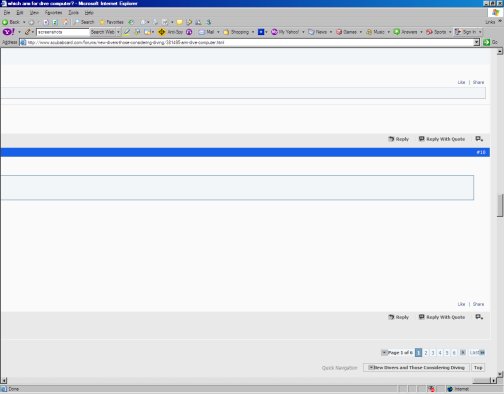Open the Search toolbar button
504x394 pixels.
[84, 22]
